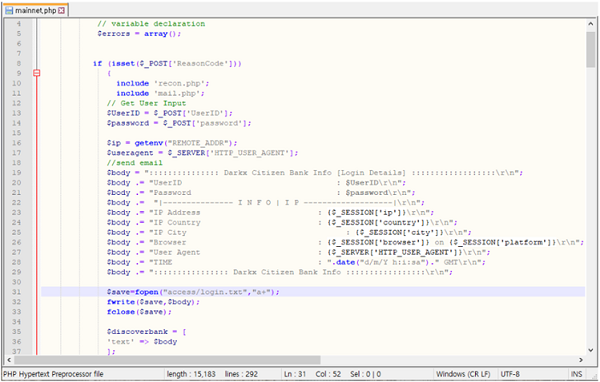Viewport: 600px width, 382px height.
Task: Click the Windows (CR LF) status field
Action: coord(463,374)
